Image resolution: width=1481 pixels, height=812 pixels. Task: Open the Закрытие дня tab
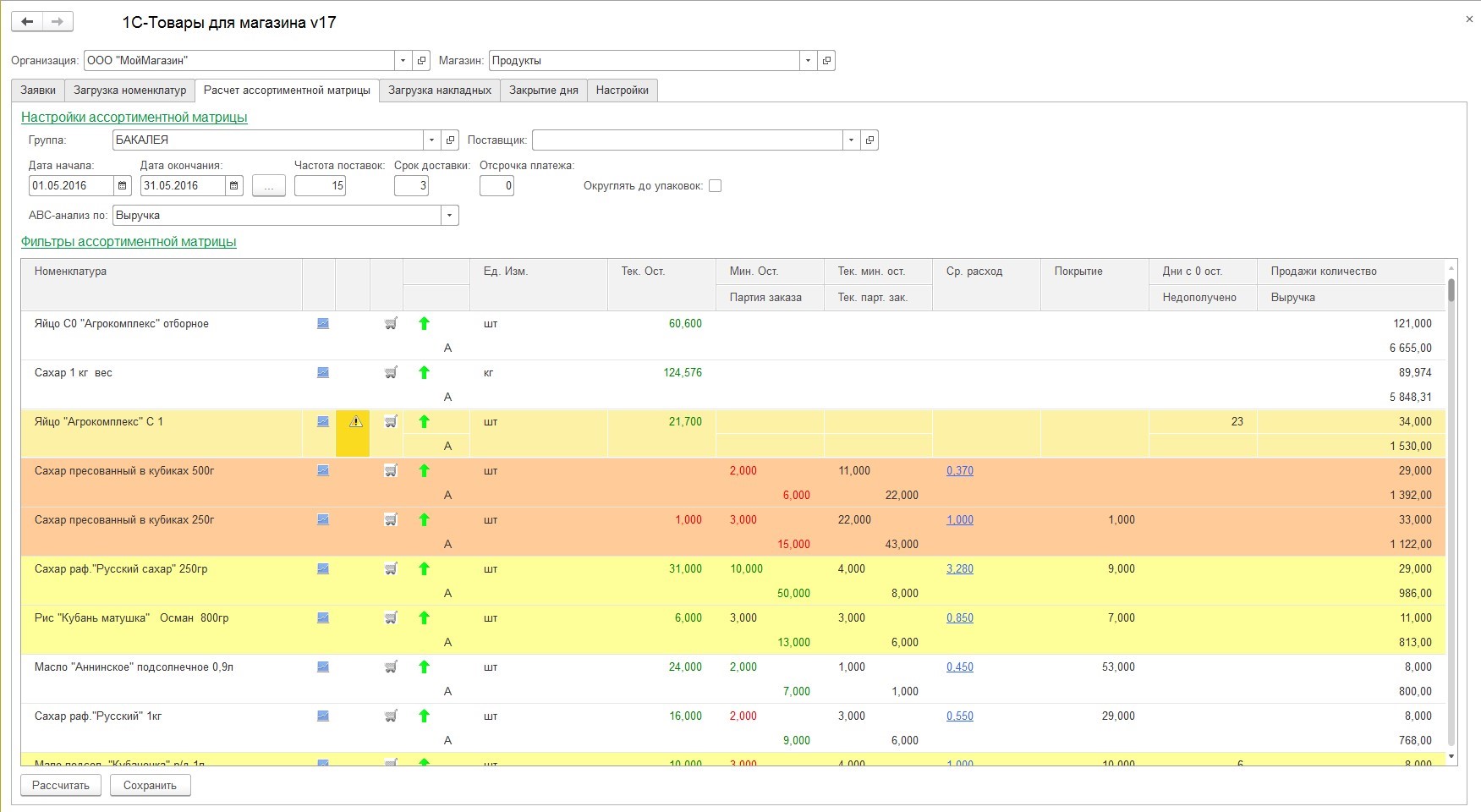coord(544,91)
